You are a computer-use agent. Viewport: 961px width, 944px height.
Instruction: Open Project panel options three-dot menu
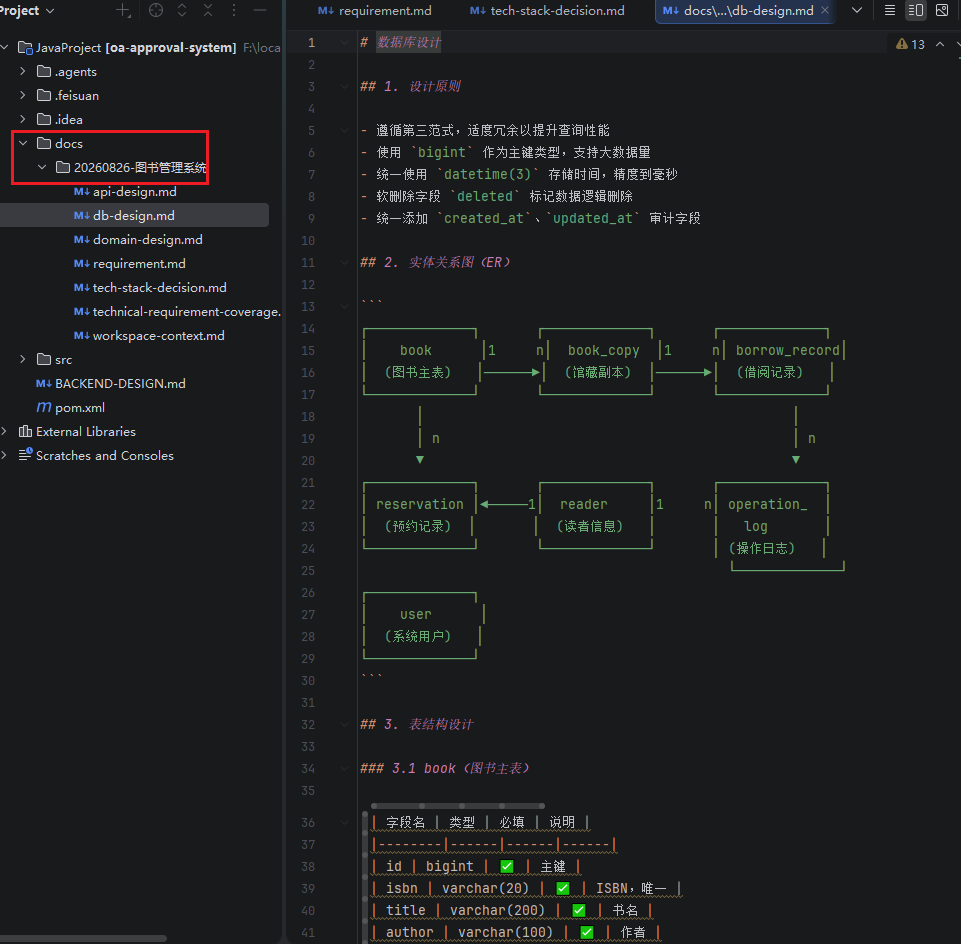click(x=234, y=10)
